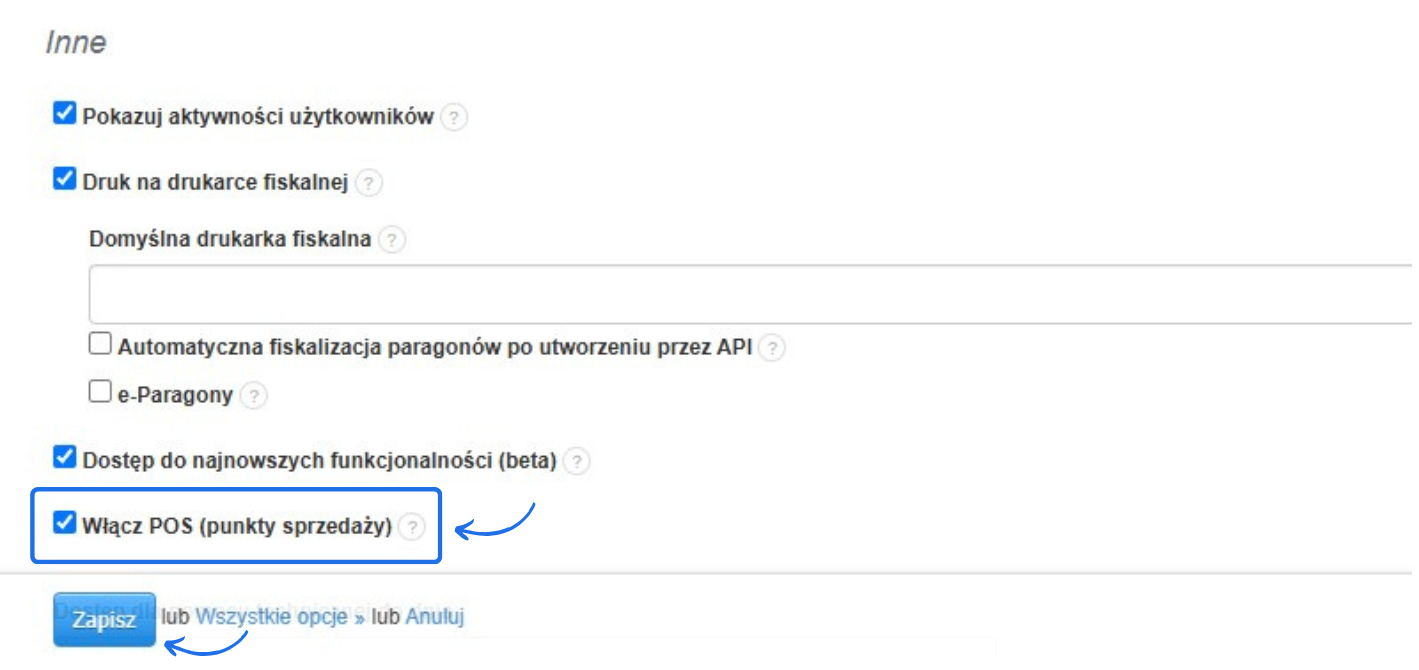Click the Dostęp do najnowszych funkcjonalności label
The width and height of the screenshot is (1419, 670).
pyautogui.click(x=319, y=461)
